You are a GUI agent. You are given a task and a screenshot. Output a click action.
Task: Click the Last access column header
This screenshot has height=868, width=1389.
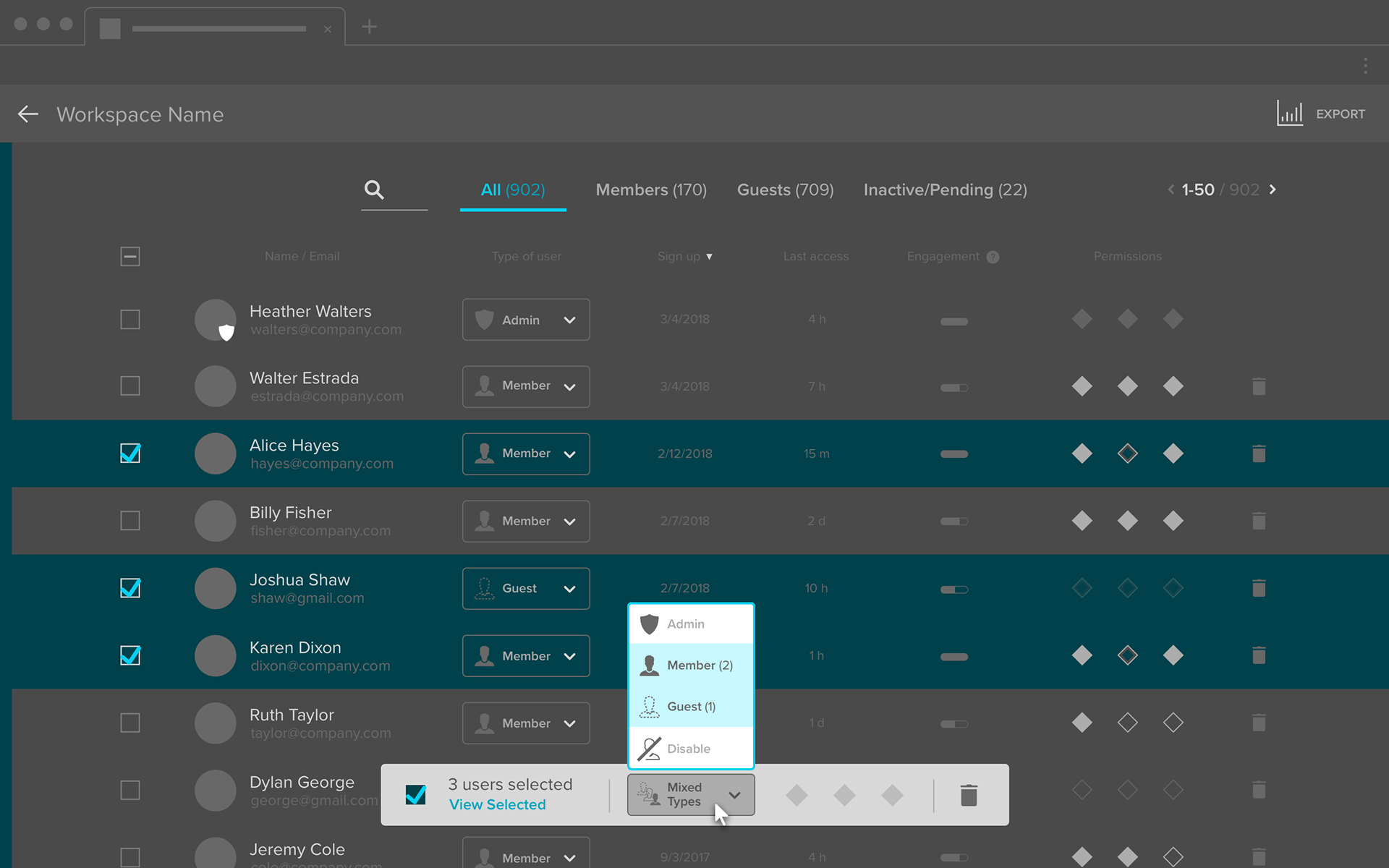(816, 256)
